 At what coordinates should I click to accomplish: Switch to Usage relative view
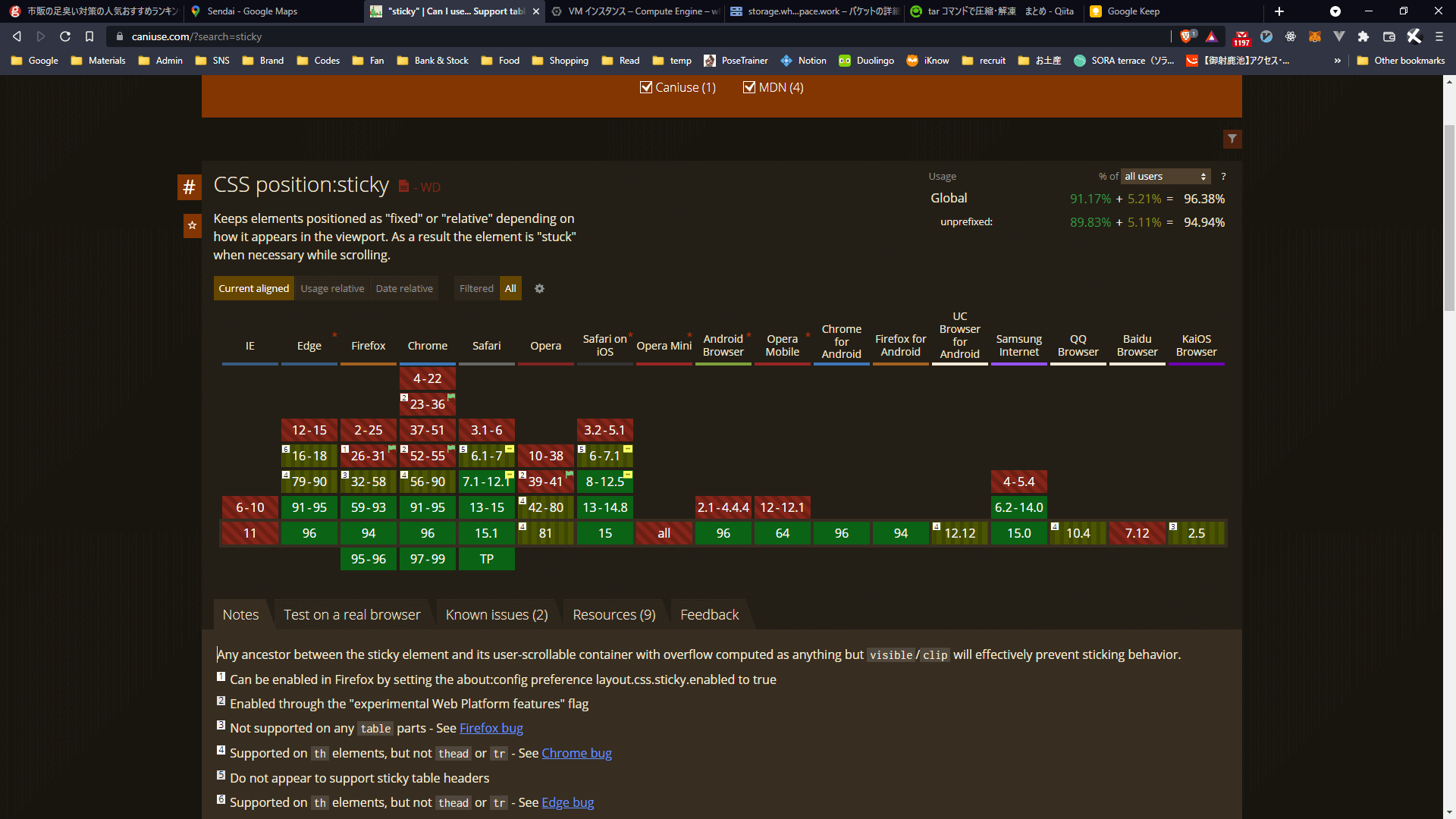332,289
